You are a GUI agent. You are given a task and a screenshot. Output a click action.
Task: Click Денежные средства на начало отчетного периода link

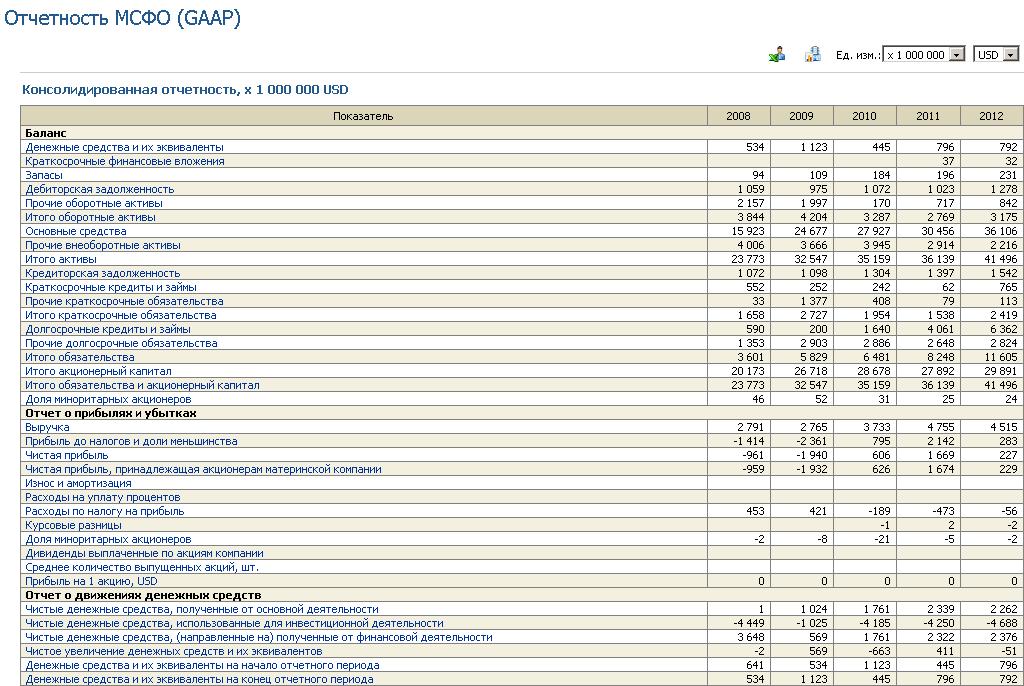click(202, 666)
